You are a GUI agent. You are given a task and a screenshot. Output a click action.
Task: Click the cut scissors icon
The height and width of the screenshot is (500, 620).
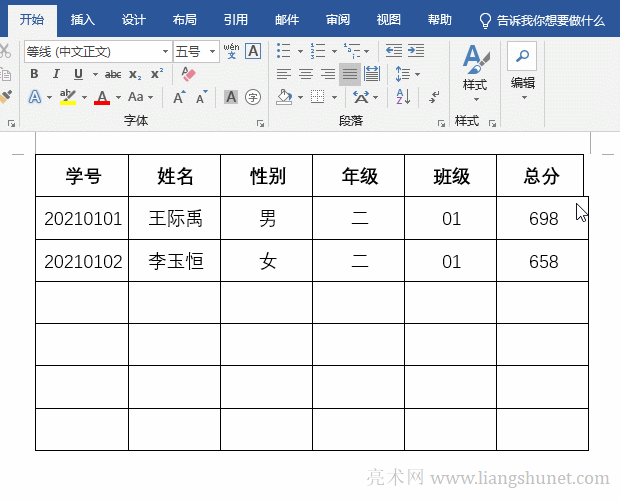point(5,51)
